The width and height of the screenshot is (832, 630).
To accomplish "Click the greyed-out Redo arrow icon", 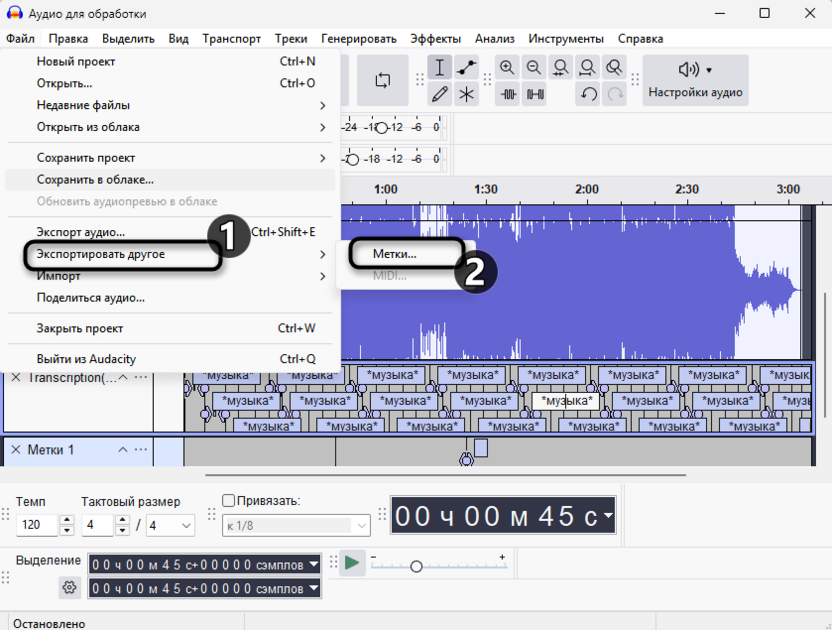I will tap(614, 94).
